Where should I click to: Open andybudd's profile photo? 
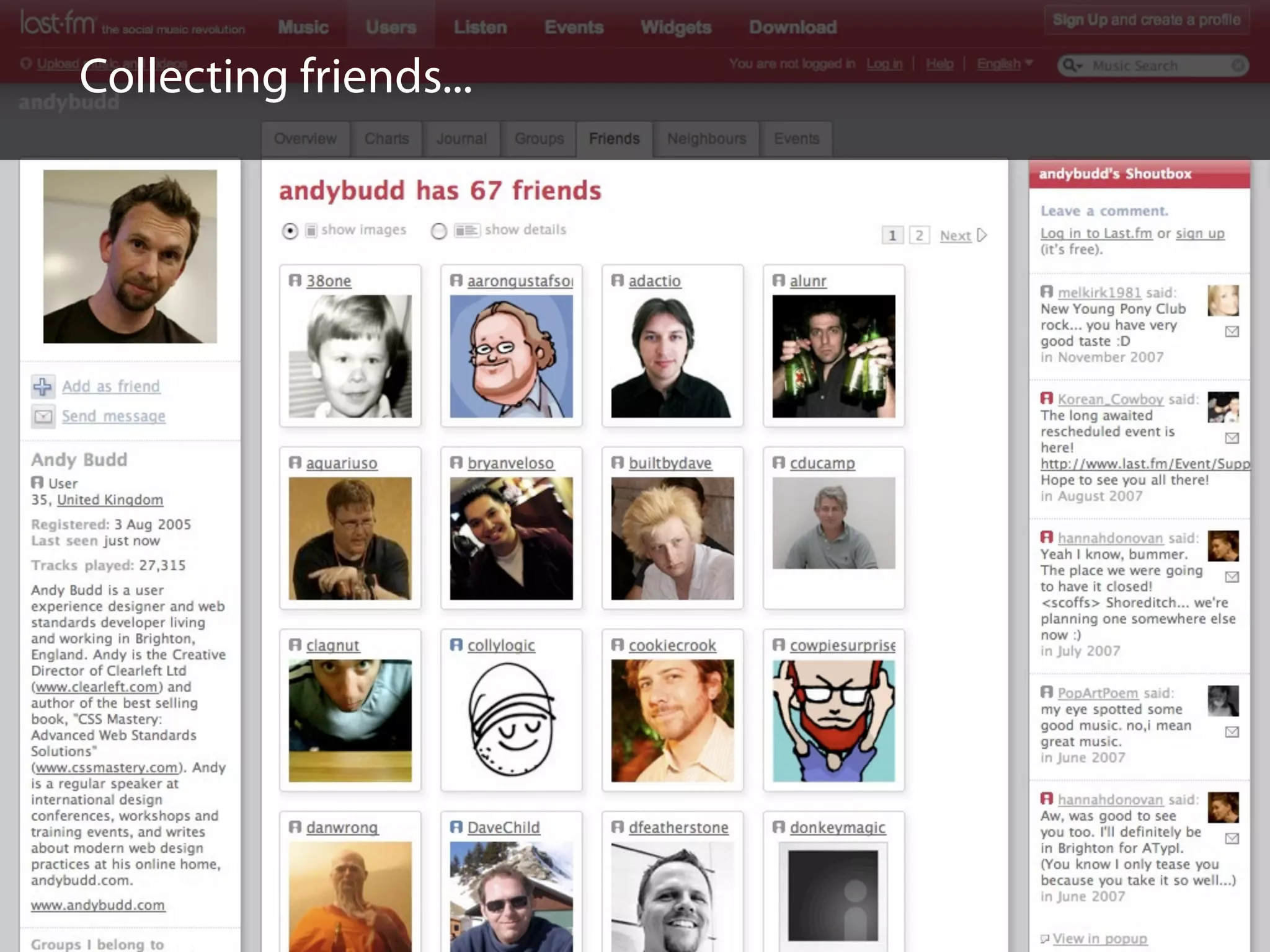(x=130, y=257)
